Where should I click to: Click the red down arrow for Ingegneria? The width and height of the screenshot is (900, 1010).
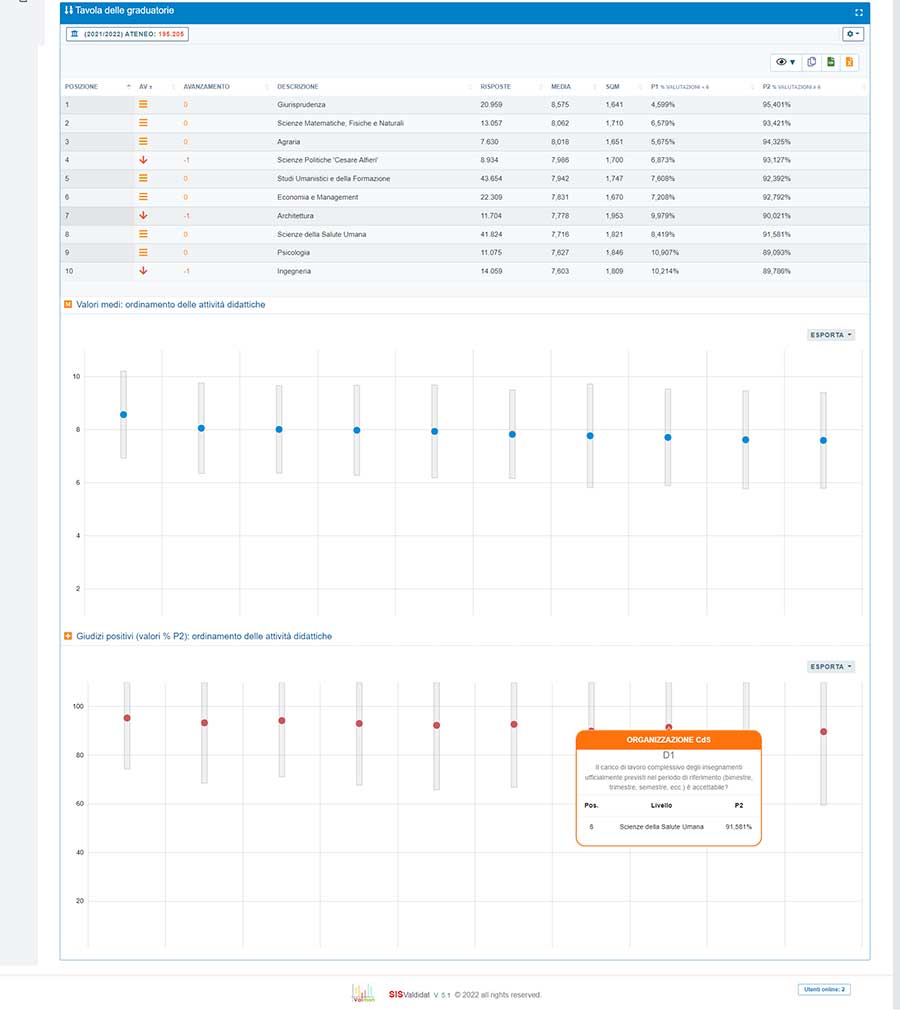coord(143,270)
